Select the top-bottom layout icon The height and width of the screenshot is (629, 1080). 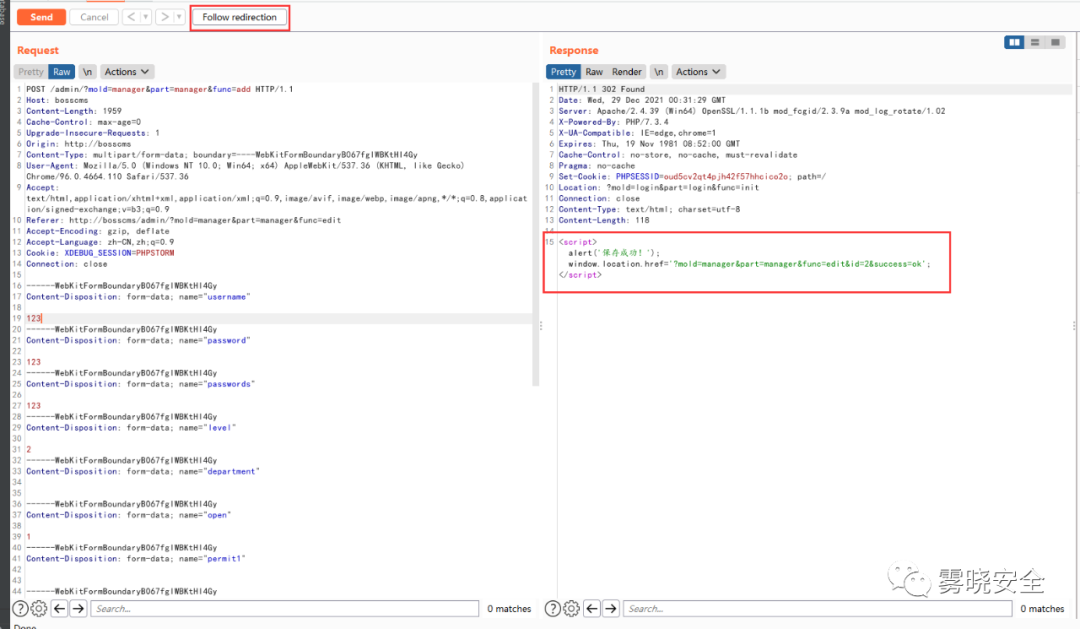pyautogui.click(x=1035, y=43)
